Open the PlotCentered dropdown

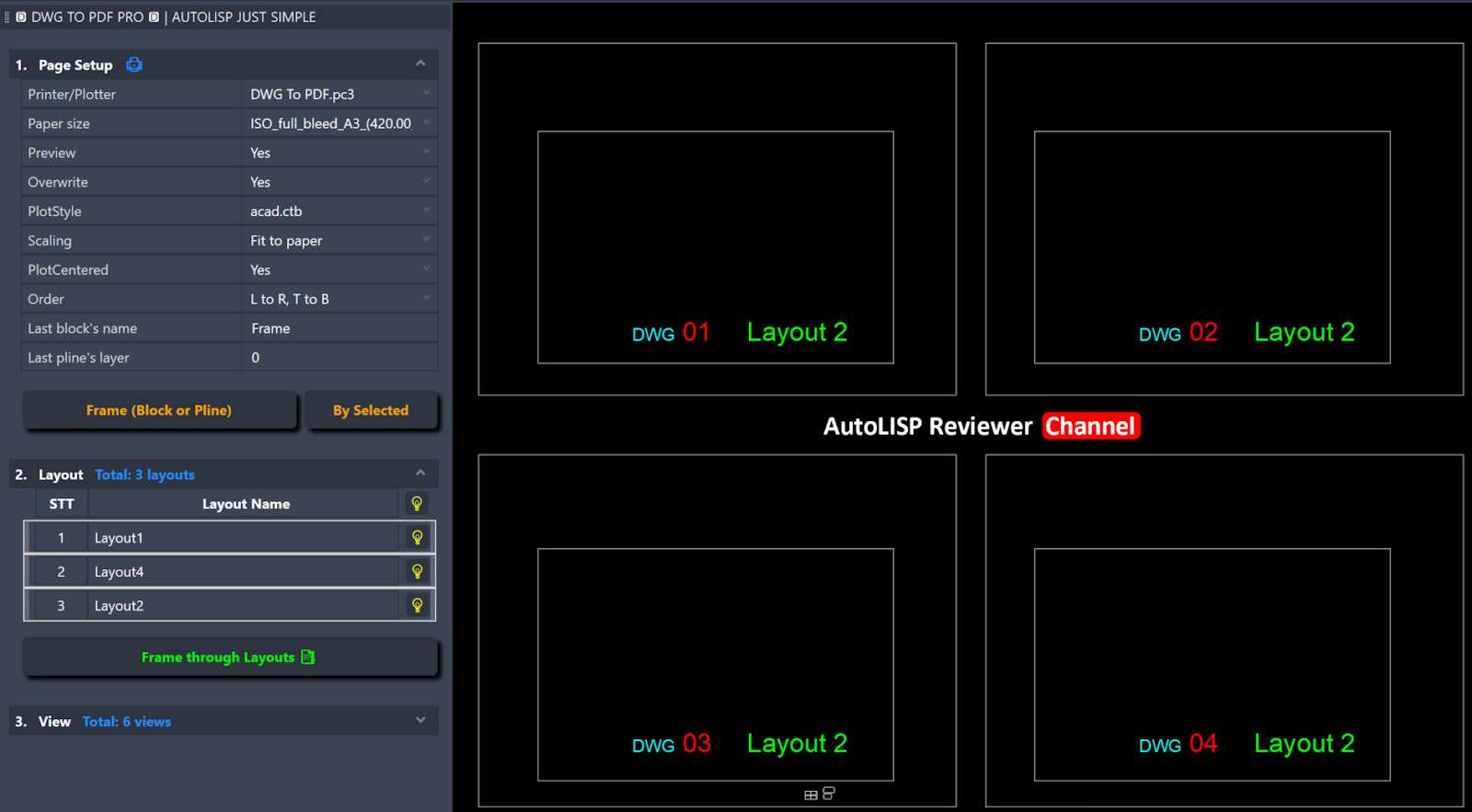(426, 269)
